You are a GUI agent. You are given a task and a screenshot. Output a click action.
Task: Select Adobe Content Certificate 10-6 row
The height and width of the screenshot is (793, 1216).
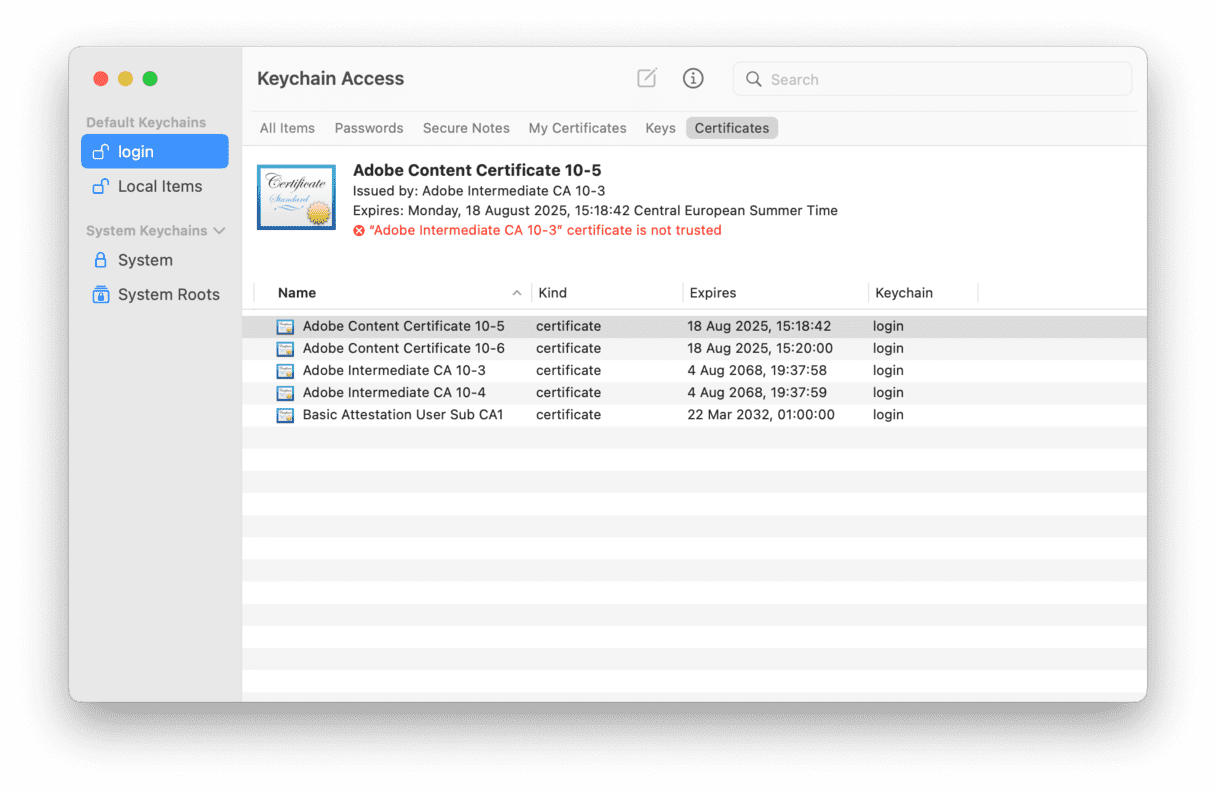pyautogui.click(x=403, y=349)
